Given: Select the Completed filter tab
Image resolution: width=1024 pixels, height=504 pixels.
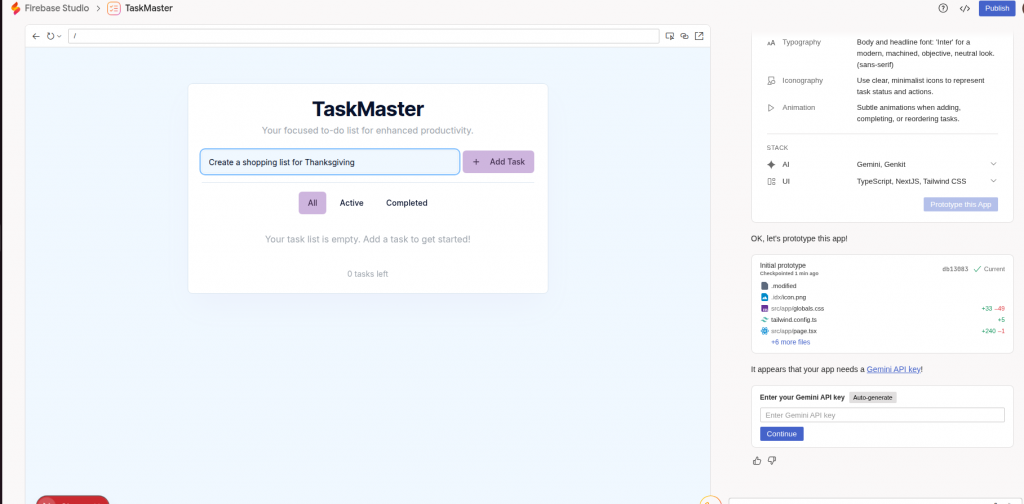Looking at the screenshot, I should (x=406, y=203).
